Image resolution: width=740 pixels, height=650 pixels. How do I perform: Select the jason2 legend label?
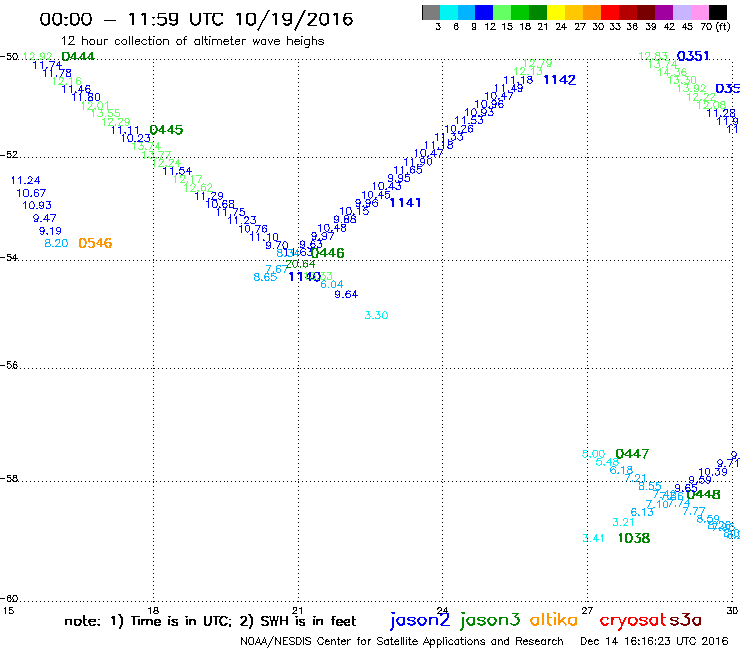point(420,620)
